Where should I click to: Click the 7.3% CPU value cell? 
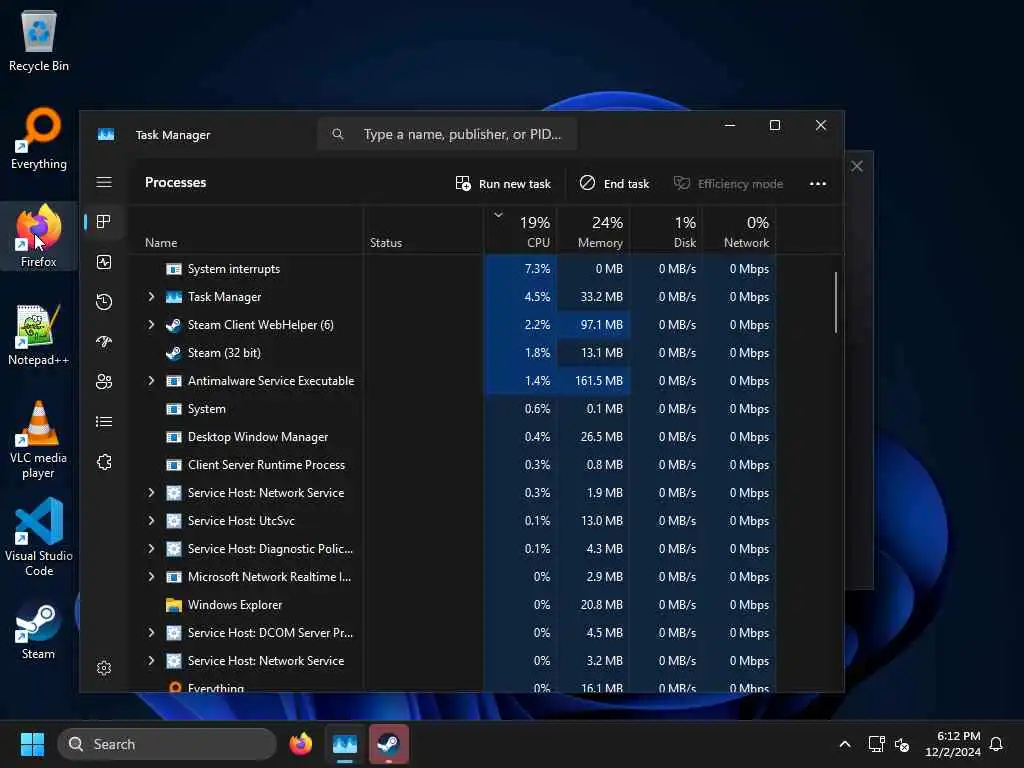pyautogui.click(x=520, y=269)
